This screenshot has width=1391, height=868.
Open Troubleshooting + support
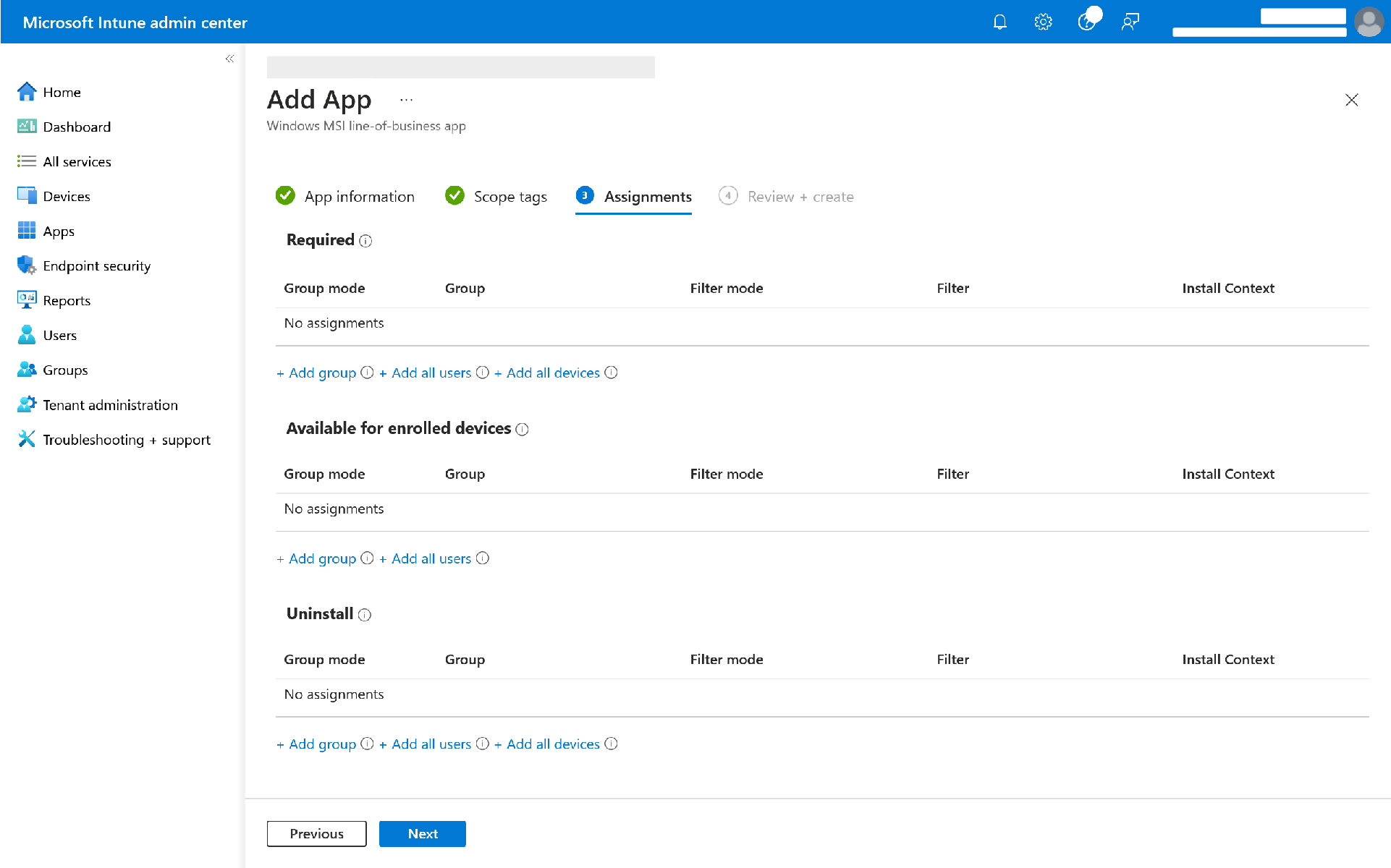tap(127, 439)
